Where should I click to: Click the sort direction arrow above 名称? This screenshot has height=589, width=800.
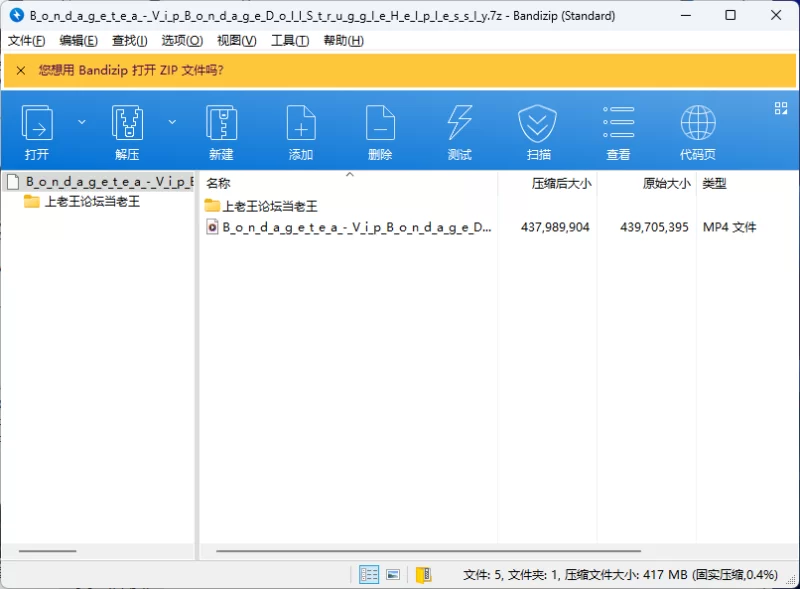(349, 175)
